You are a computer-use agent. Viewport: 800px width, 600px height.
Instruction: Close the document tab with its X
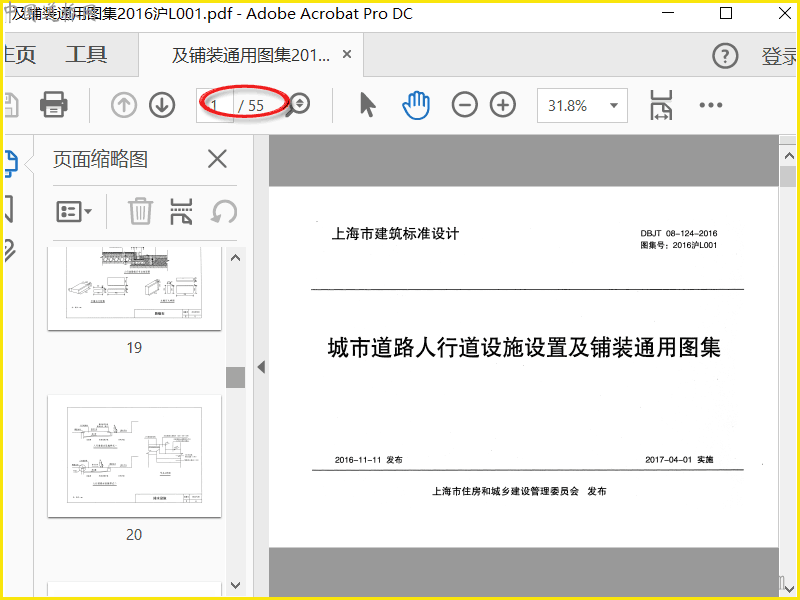click(347, 54)
